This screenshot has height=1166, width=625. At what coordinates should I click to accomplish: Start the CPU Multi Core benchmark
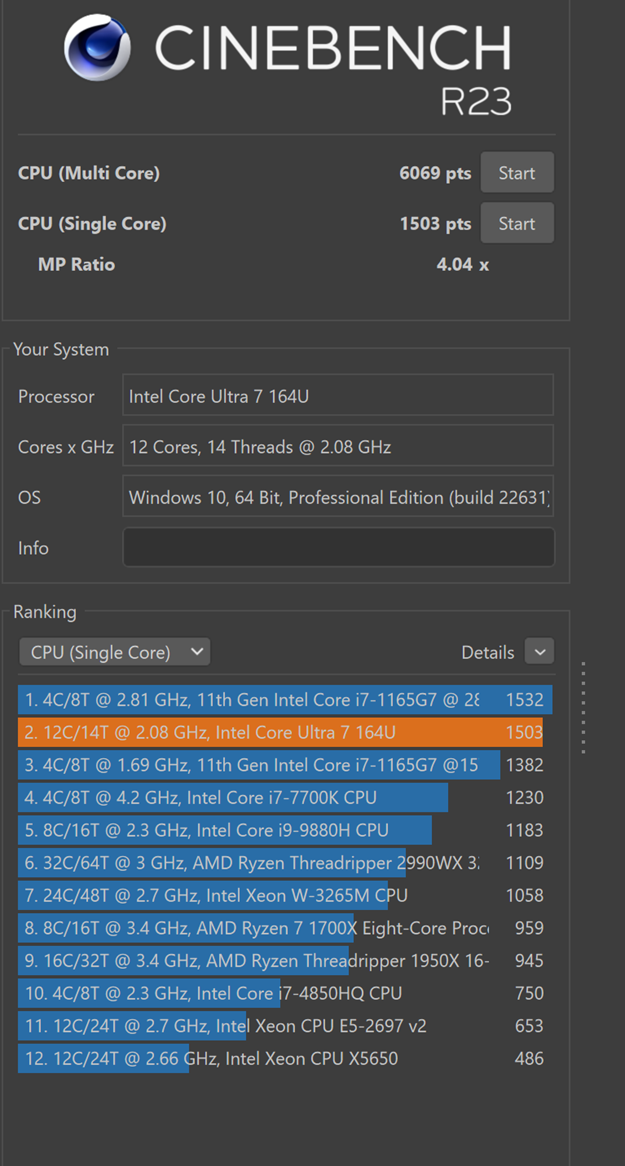click(516, 173)
